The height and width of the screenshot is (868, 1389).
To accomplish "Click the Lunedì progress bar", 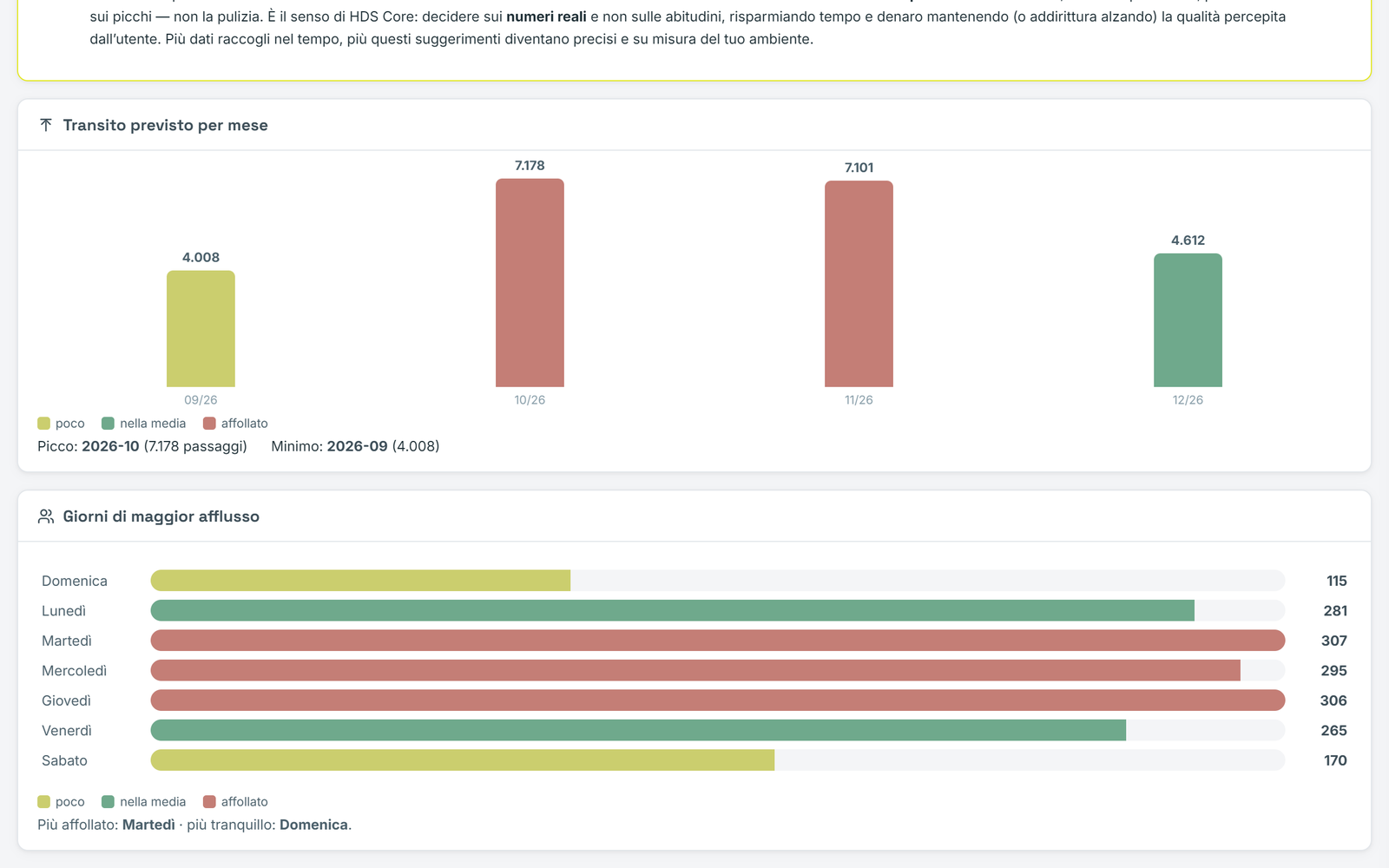I will point(718,610).
